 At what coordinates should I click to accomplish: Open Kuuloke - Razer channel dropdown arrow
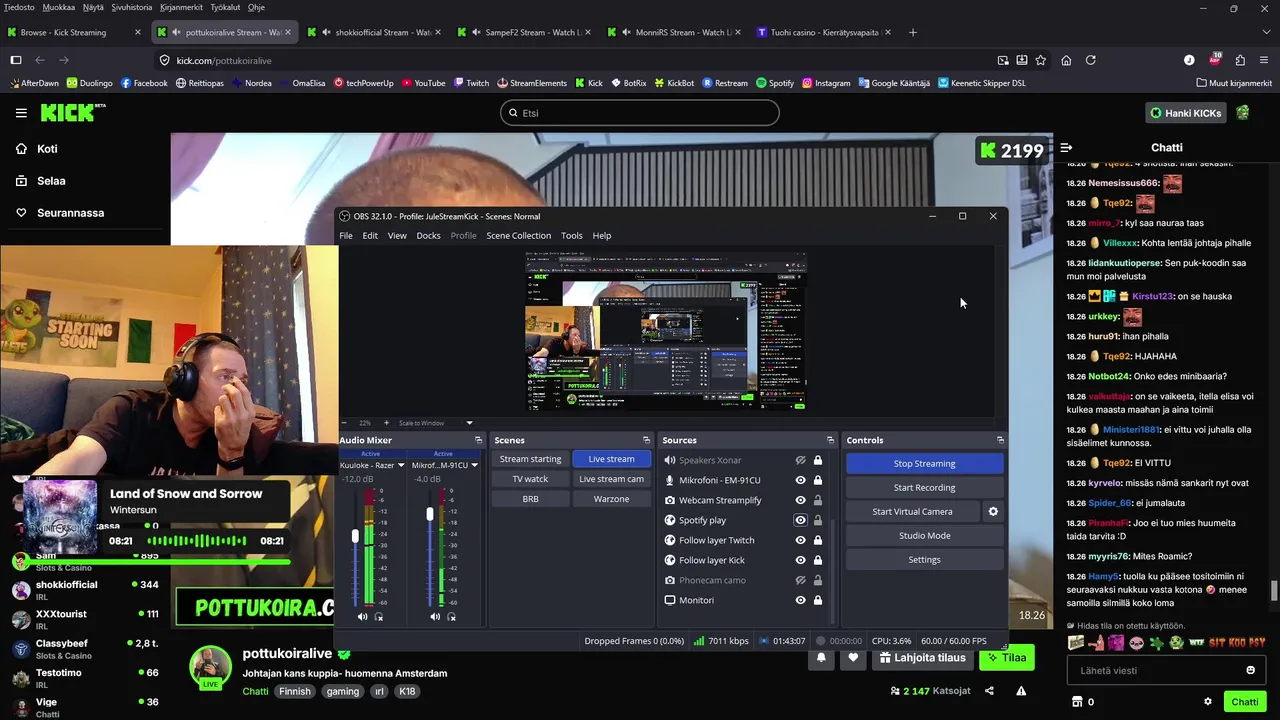(401, 465)
